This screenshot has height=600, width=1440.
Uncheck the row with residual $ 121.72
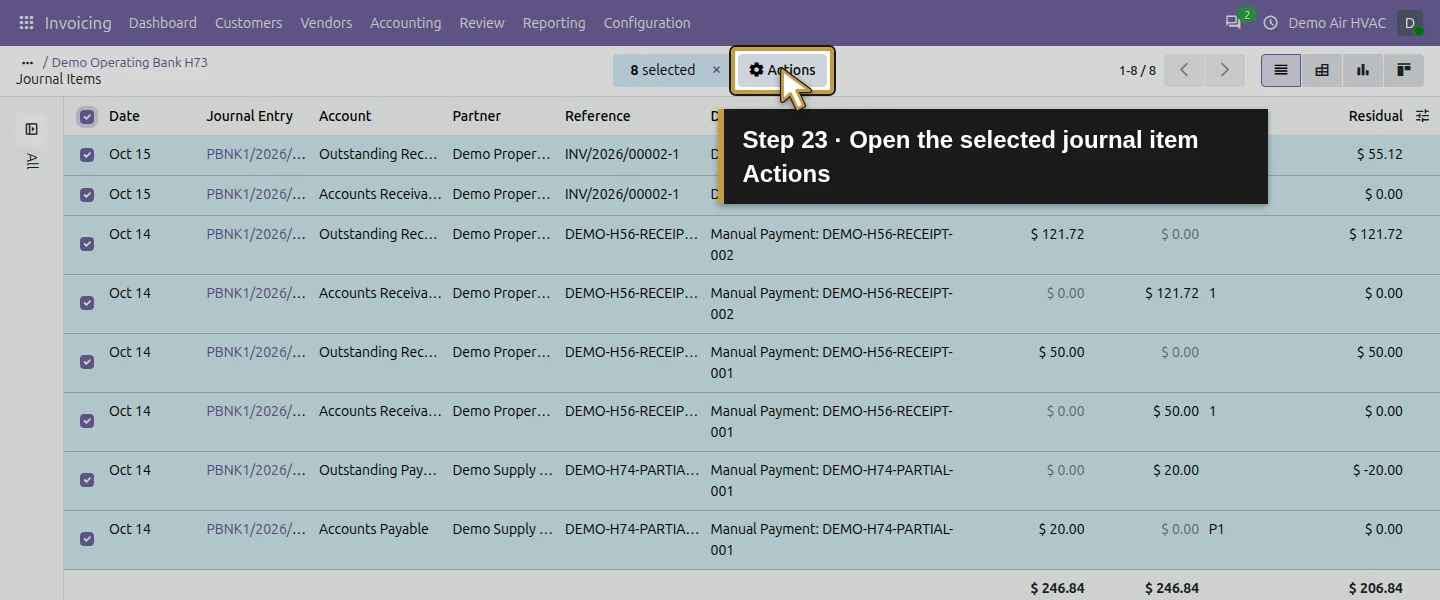tap(87, 244)
